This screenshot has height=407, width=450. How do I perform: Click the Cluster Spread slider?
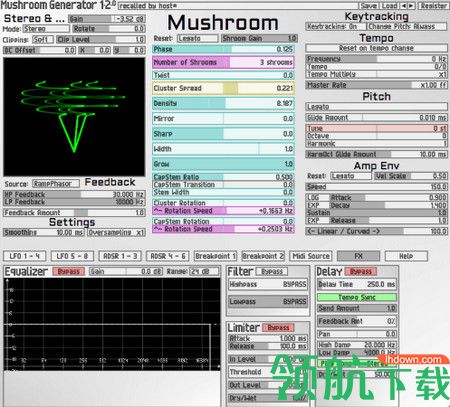click(x=223, y=88)
